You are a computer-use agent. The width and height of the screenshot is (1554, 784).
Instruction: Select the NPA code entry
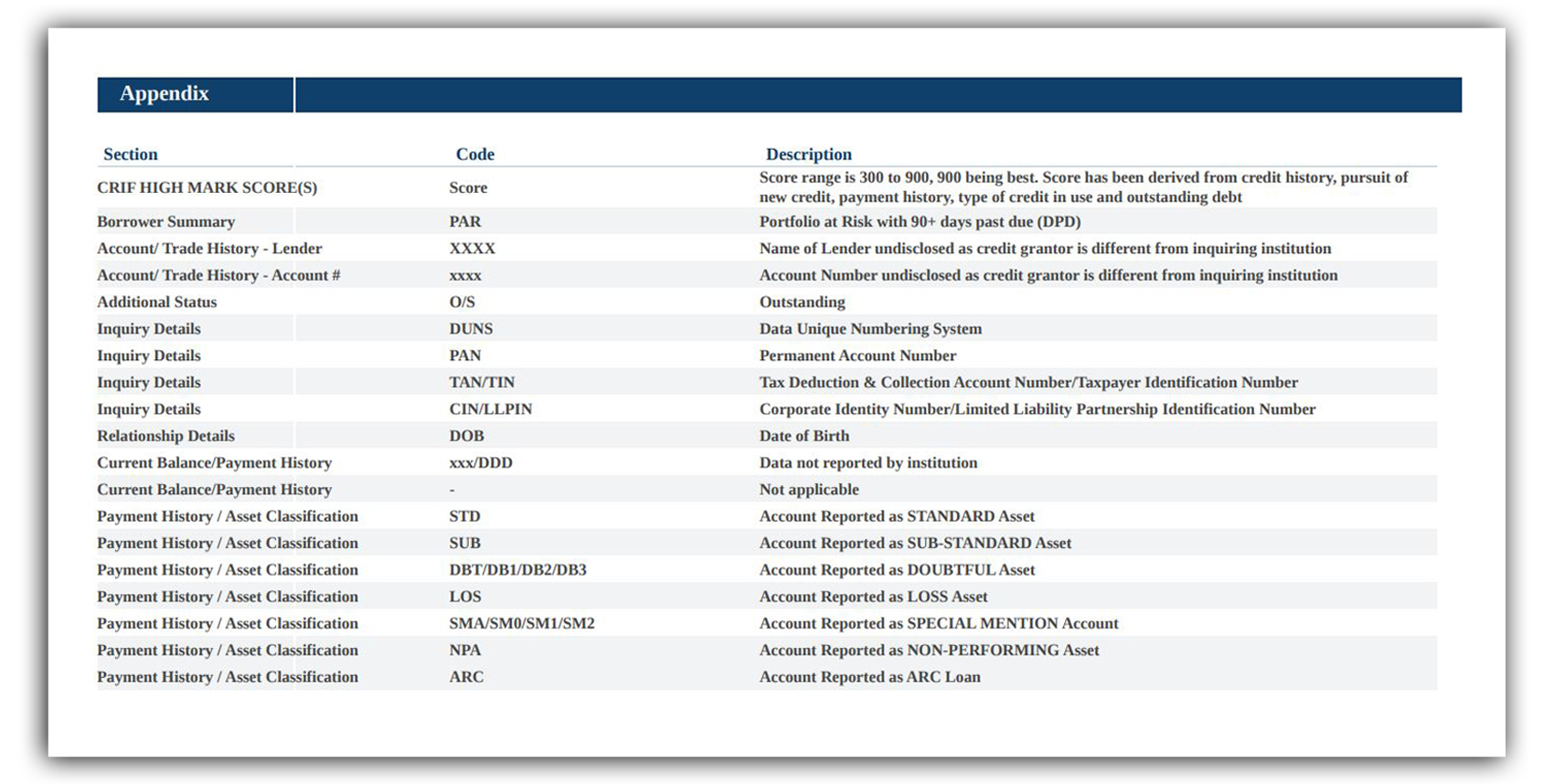(x=464, y=651)
